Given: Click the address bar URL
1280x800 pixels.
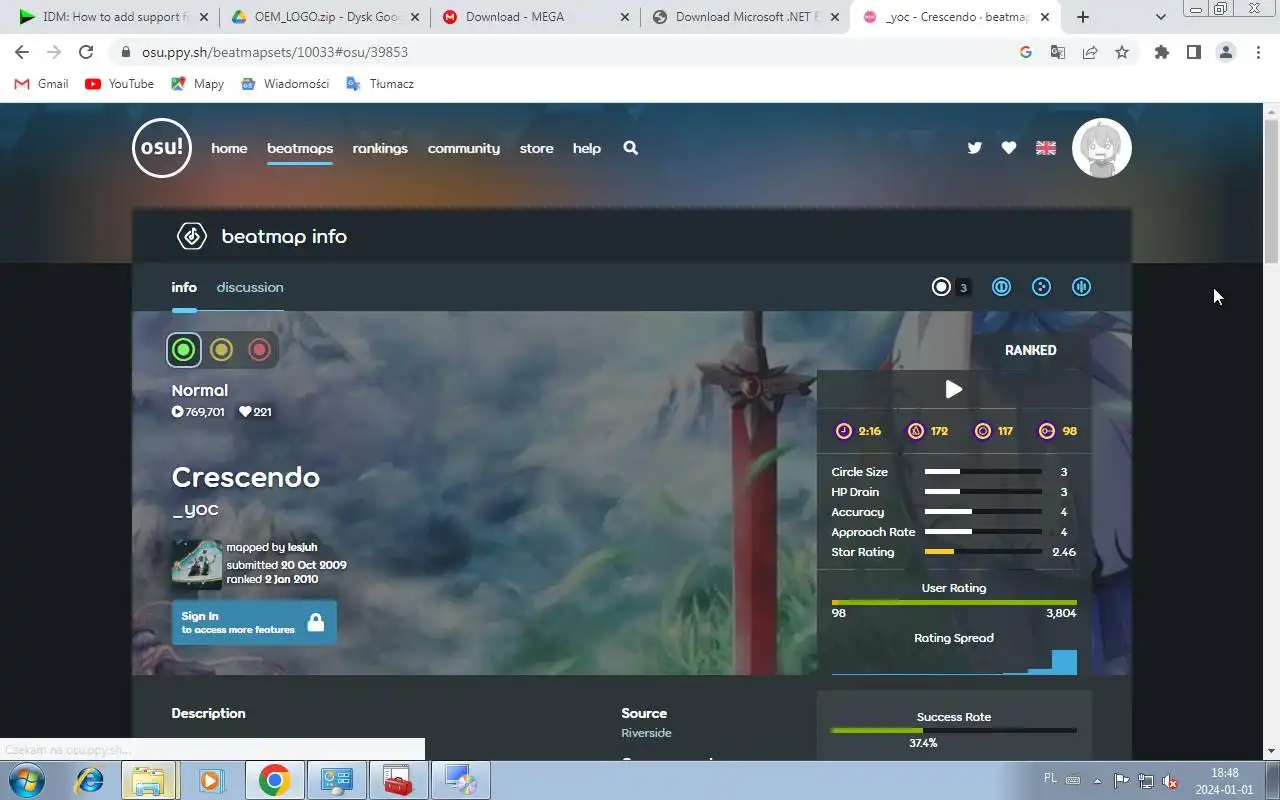Looking at the screenshot, I should (275, 52).
